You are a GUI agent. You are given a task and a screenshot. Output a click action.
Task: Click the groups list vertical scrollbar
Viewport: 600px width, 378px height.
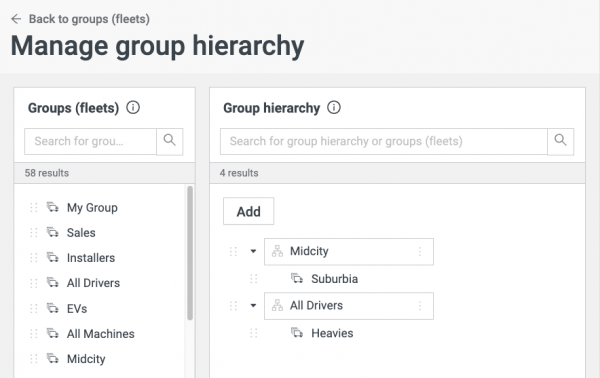coord(190,253)
